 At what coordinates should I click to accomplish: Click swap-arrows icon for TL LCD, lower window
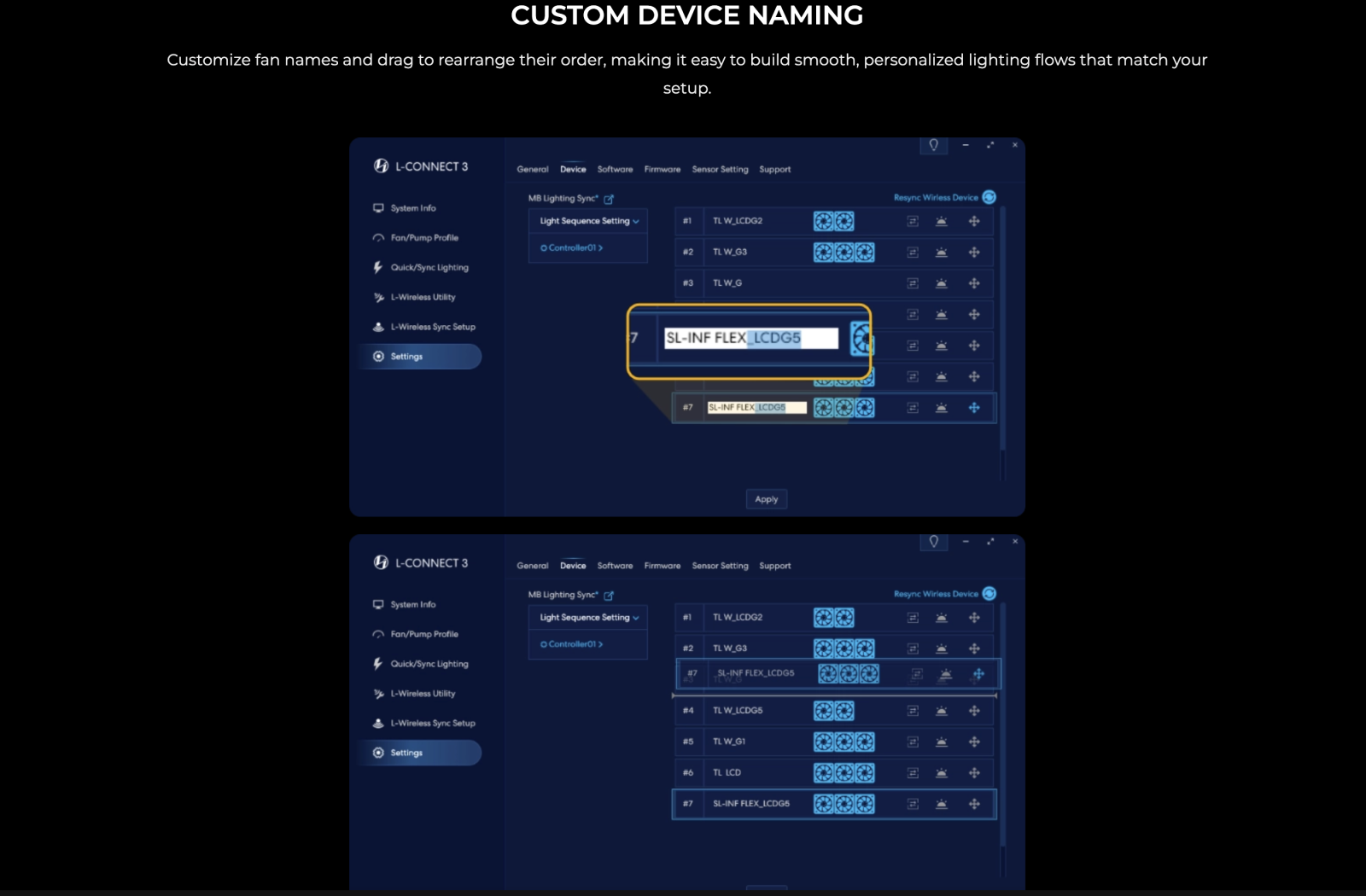pos(913,773)
